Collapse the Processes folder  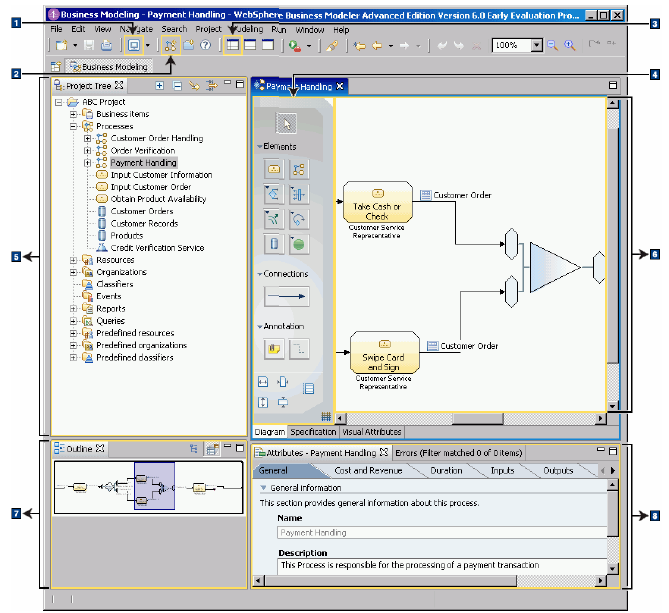click(73, 126)
